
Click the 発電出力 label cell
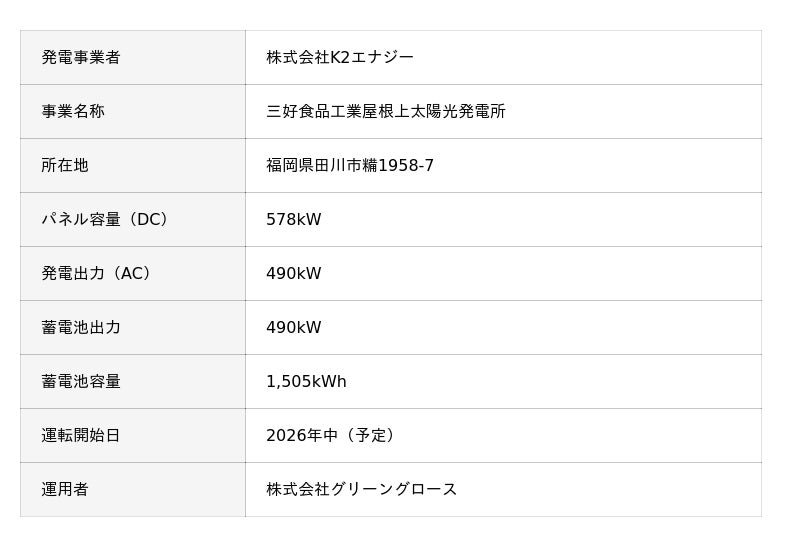coord(80,273)
